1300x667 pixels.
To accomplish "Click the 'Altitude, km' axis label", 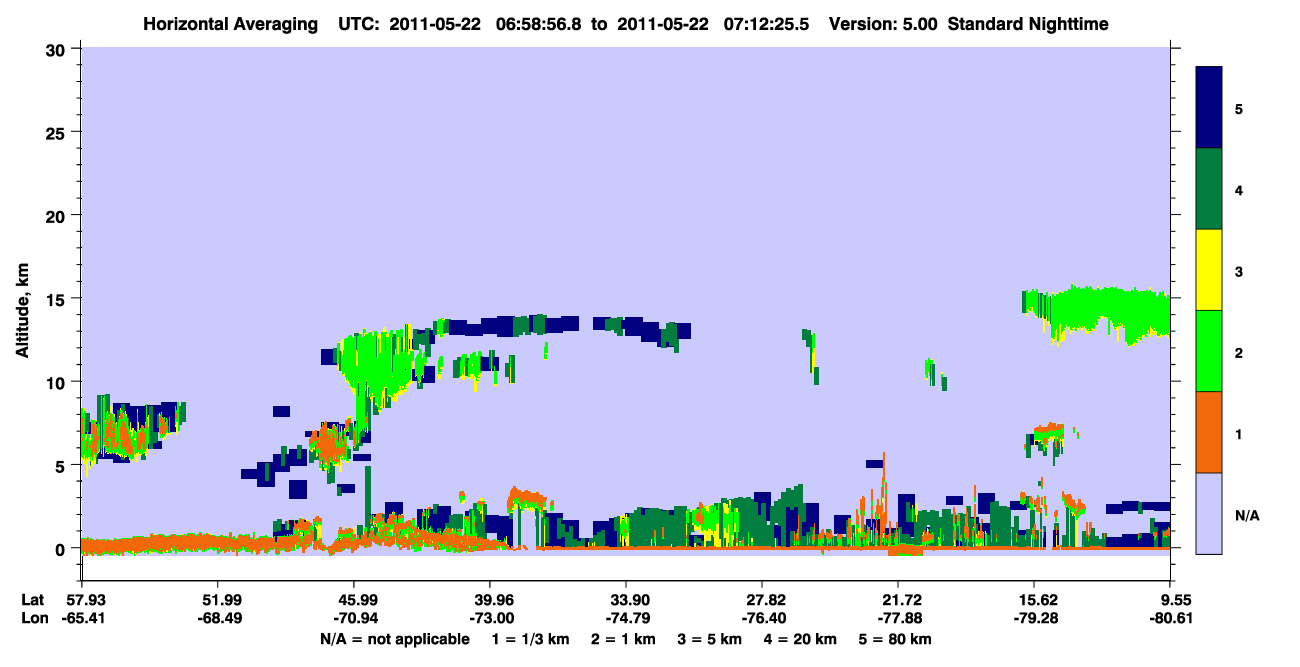I will click(21, 309).
